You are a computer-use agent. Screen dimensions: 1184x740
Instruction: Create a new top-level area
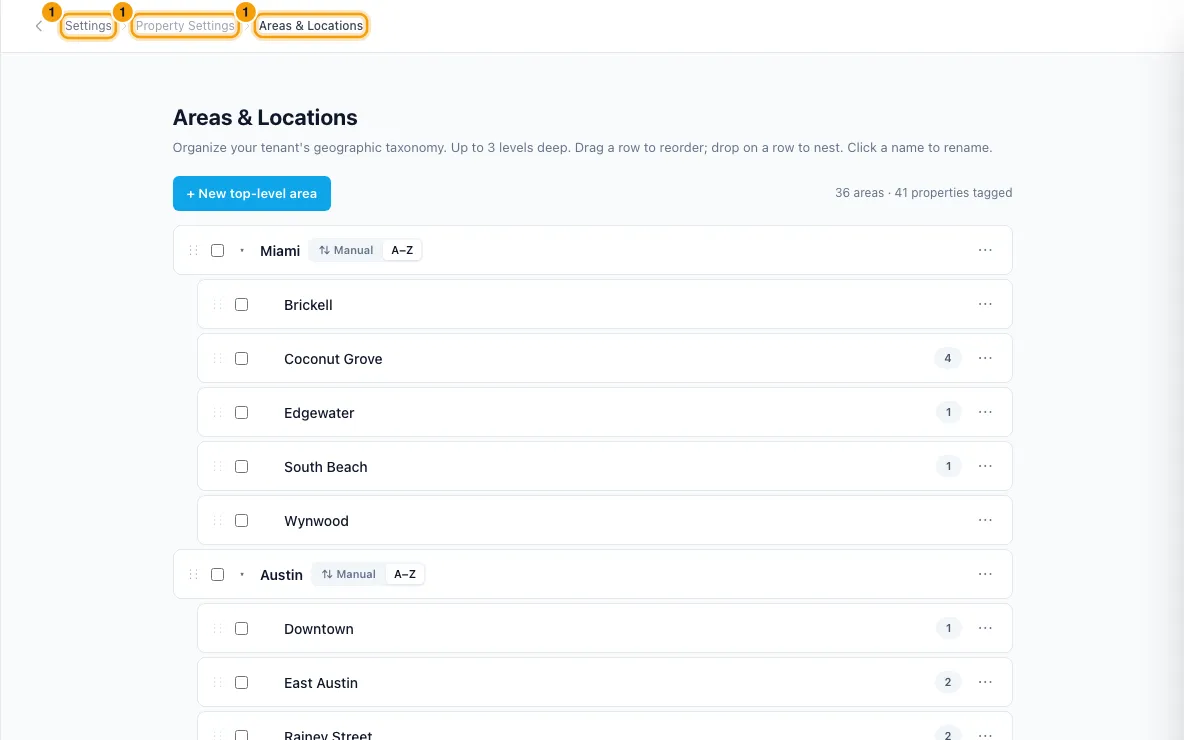pos(251,193)
